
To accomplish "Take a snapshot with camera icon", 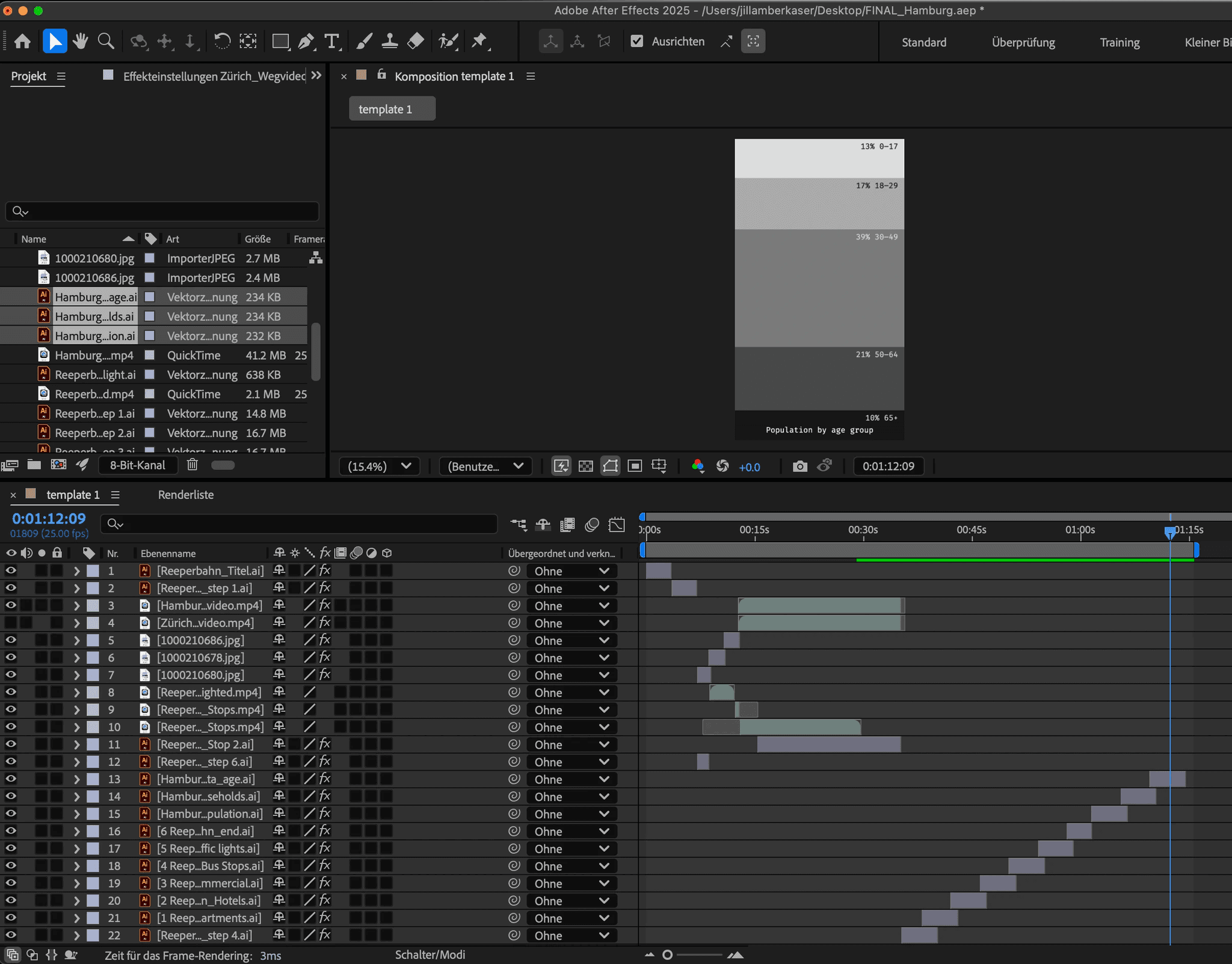I will 799,466.
